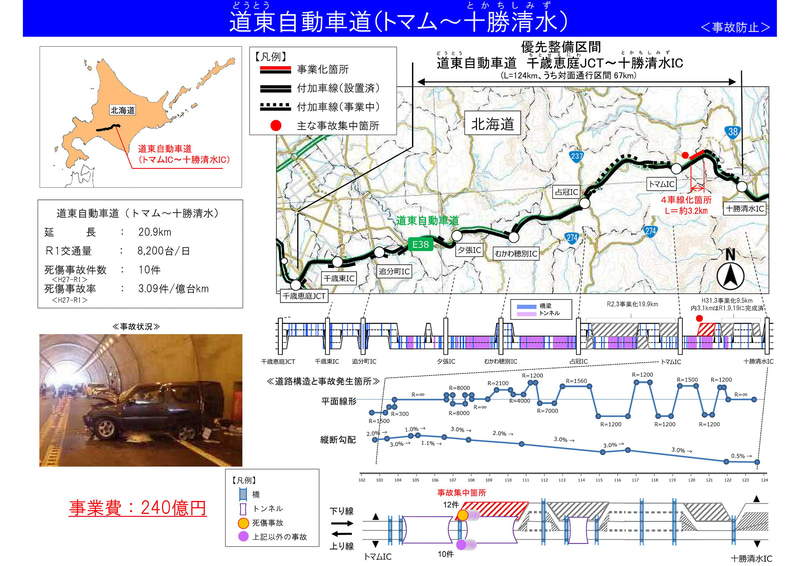Image resolution: width=800 pixels, height=566 pixels.
Task: Click the boxed むかわ穂別IC map label
Action: point(515,254)
